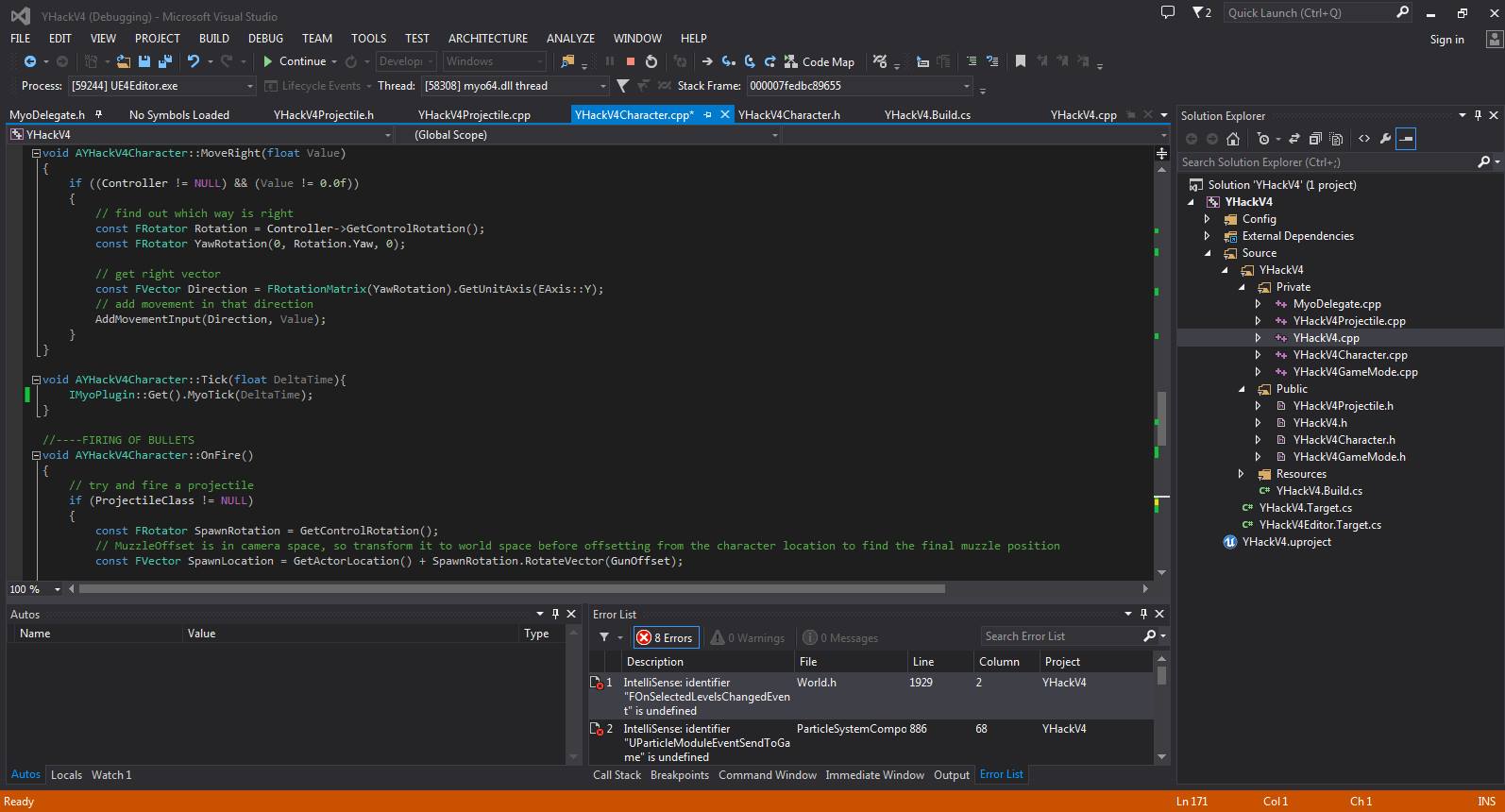Toggle the 8 Errors filter button
Image resolution: width=1505 pixels, height=812 pixels.
(666, 637)
